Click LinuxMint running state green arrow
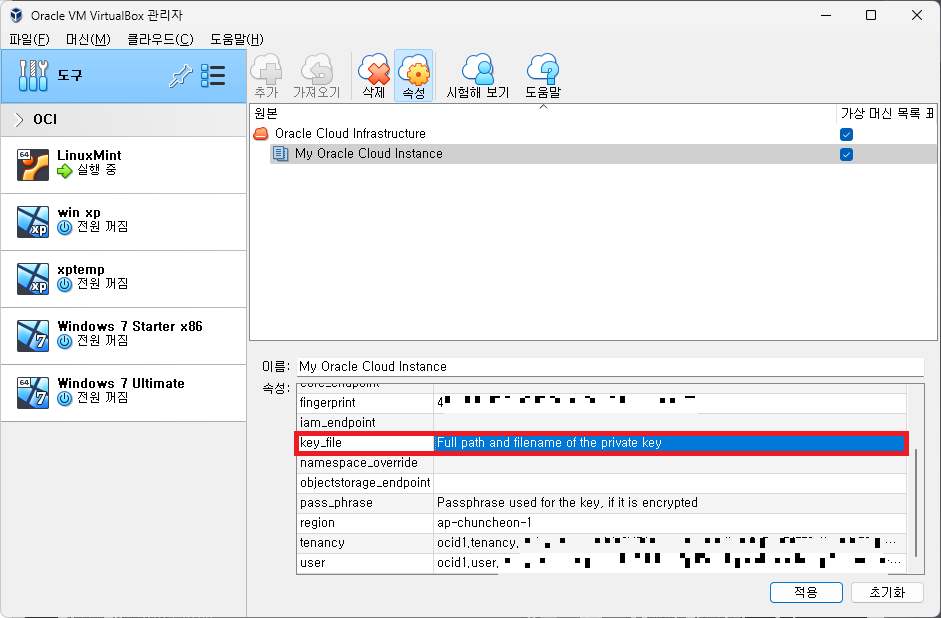The height and width of the screenshot is (618, 941). click(x=64, y=171)
